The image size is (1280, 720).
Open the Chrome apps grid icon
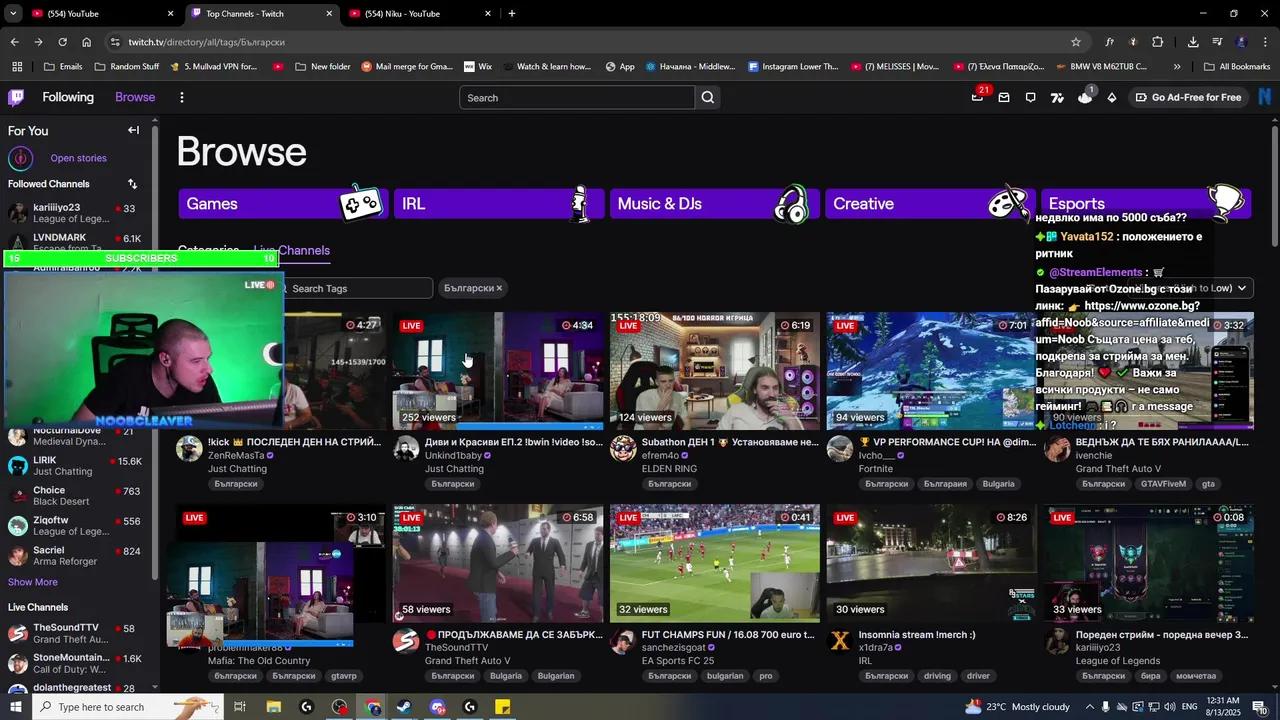[17, 67]
